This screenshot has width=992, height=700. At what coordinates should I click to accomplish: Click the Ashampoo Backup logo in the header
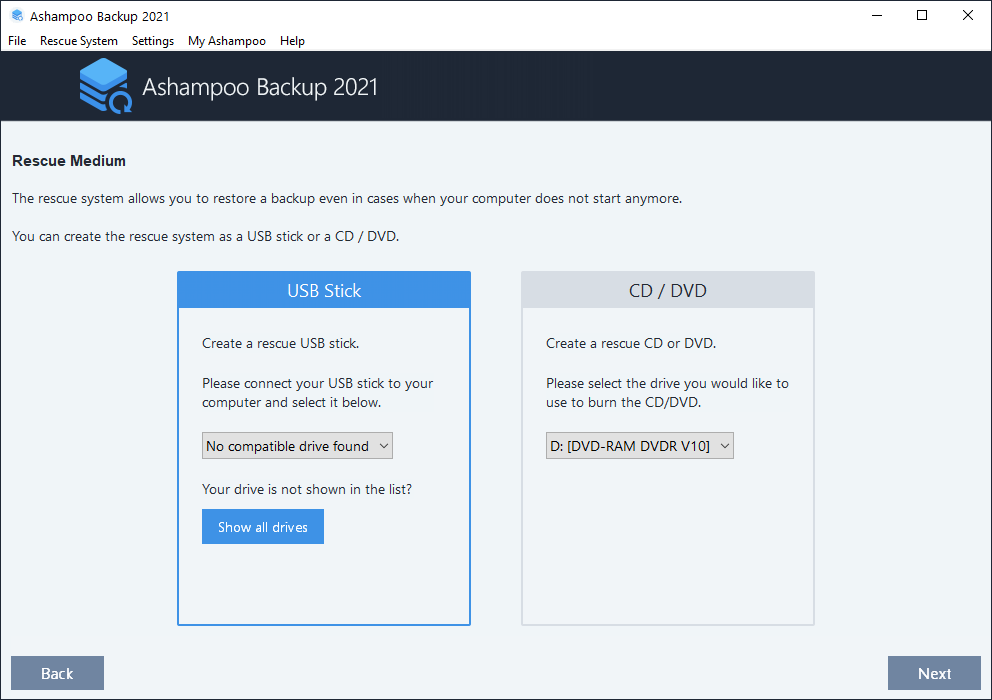pyautogui.click(x=105, y=87)
